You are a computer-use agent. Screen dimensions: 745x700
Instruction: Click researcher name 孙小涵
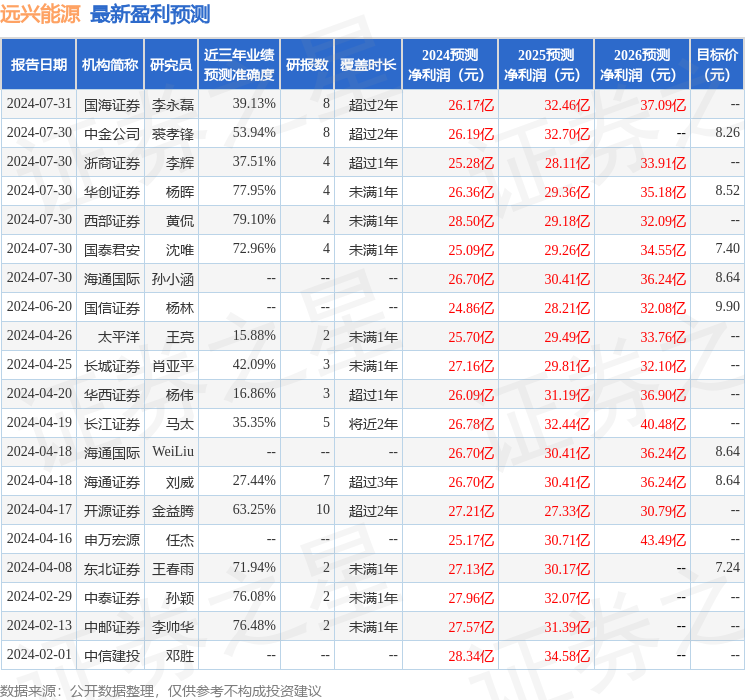point(173,278)
